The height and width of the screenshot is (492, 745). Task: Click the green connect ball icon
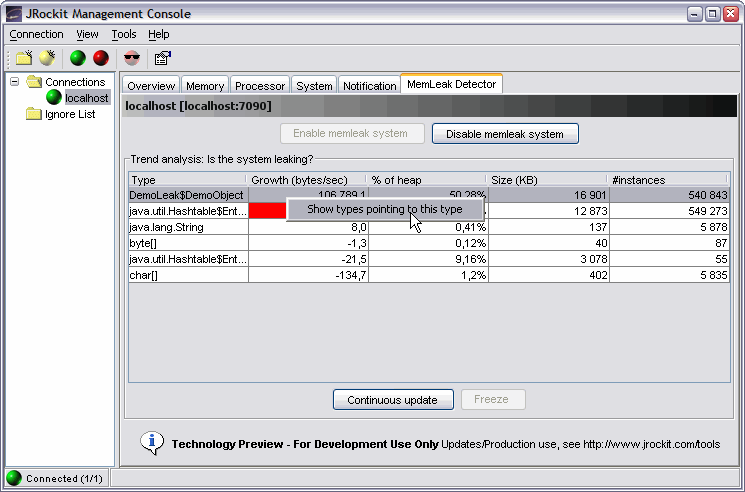click(x=78, y=58)
